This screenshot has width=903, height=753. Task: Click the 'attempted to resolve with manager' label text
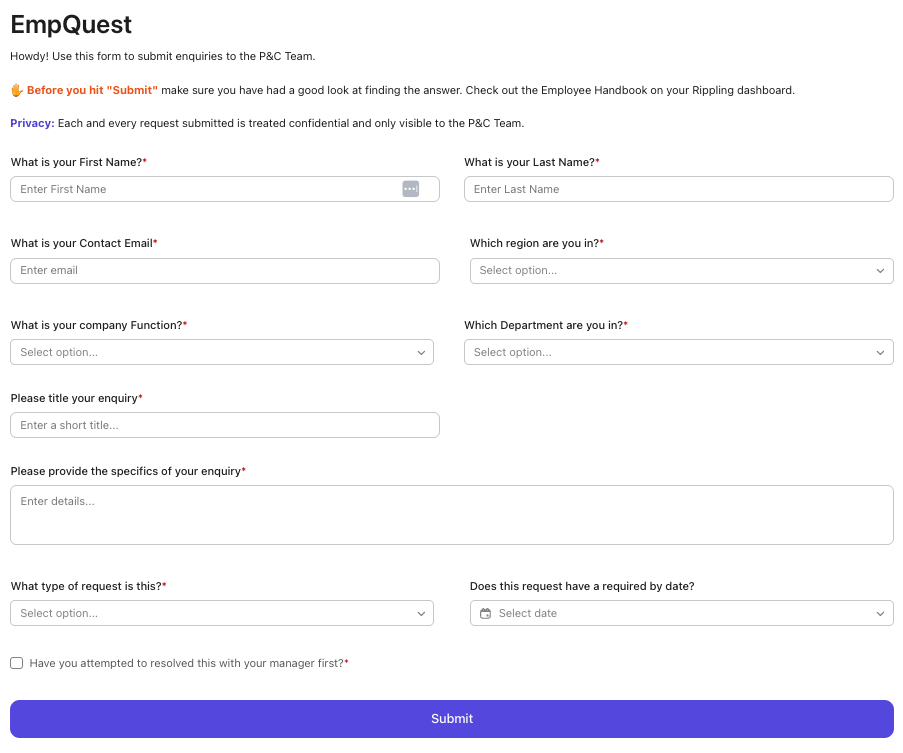[x=187, y=663]
